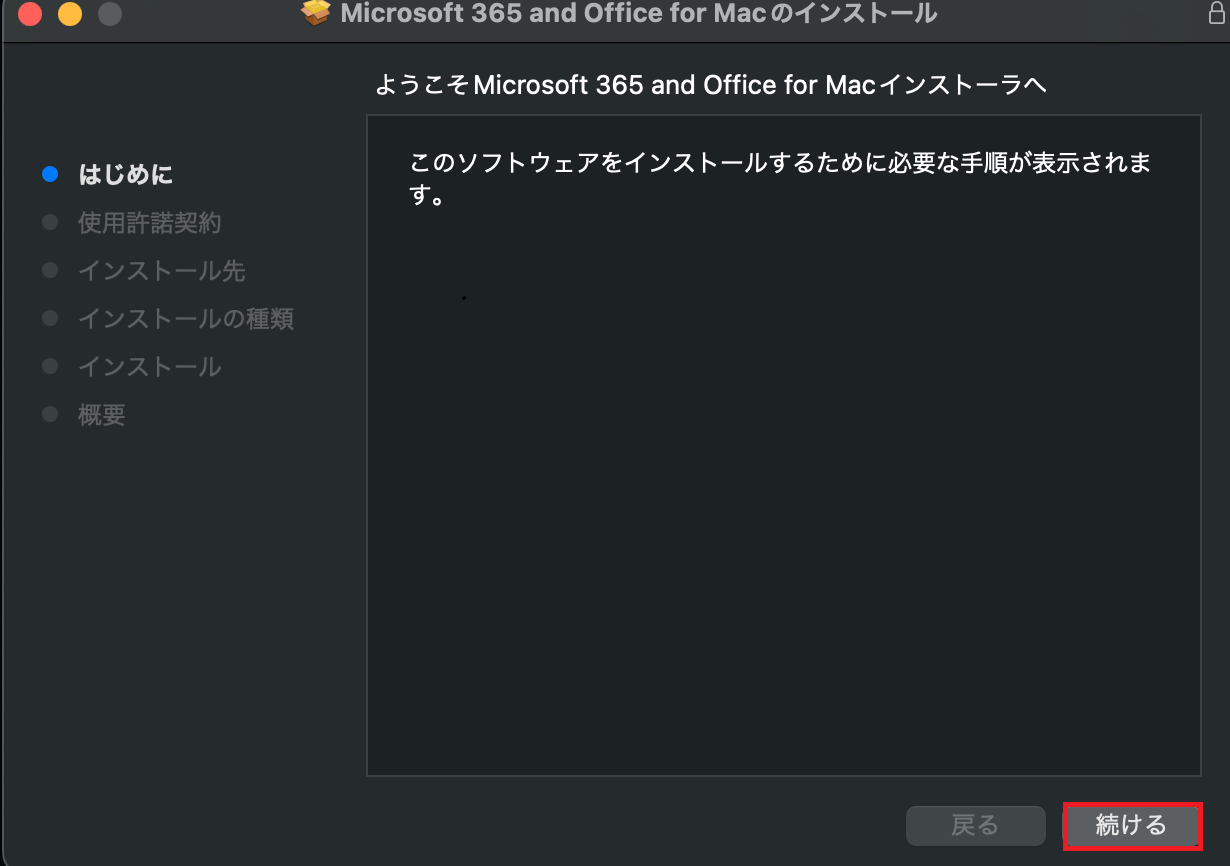The width and height of the screenshot is (1230, 866).
Task: Click the gray bullet beside インストール
Action: (x=50, y=365)
